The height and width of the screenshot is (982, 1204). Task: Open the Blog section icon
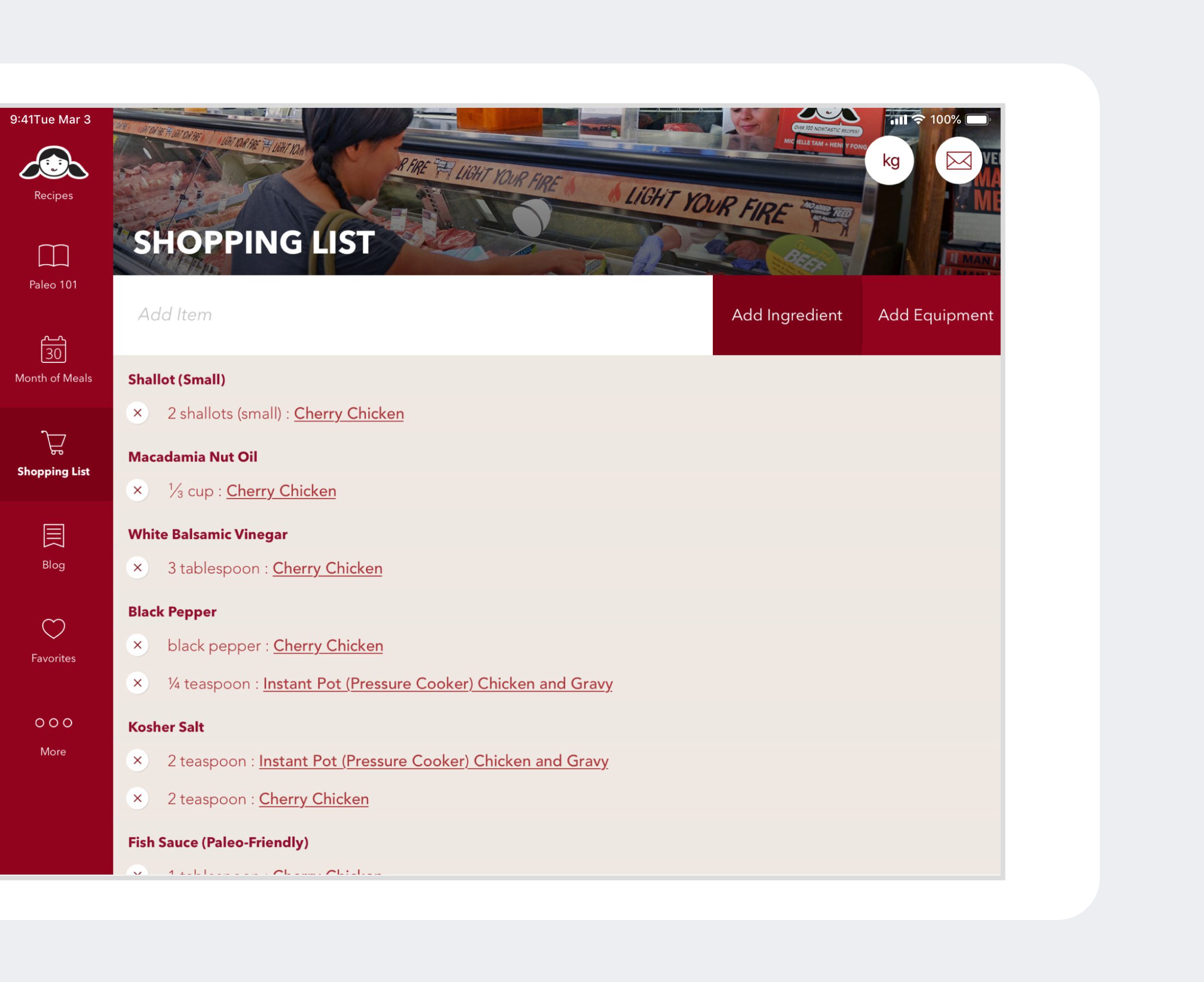54,535
